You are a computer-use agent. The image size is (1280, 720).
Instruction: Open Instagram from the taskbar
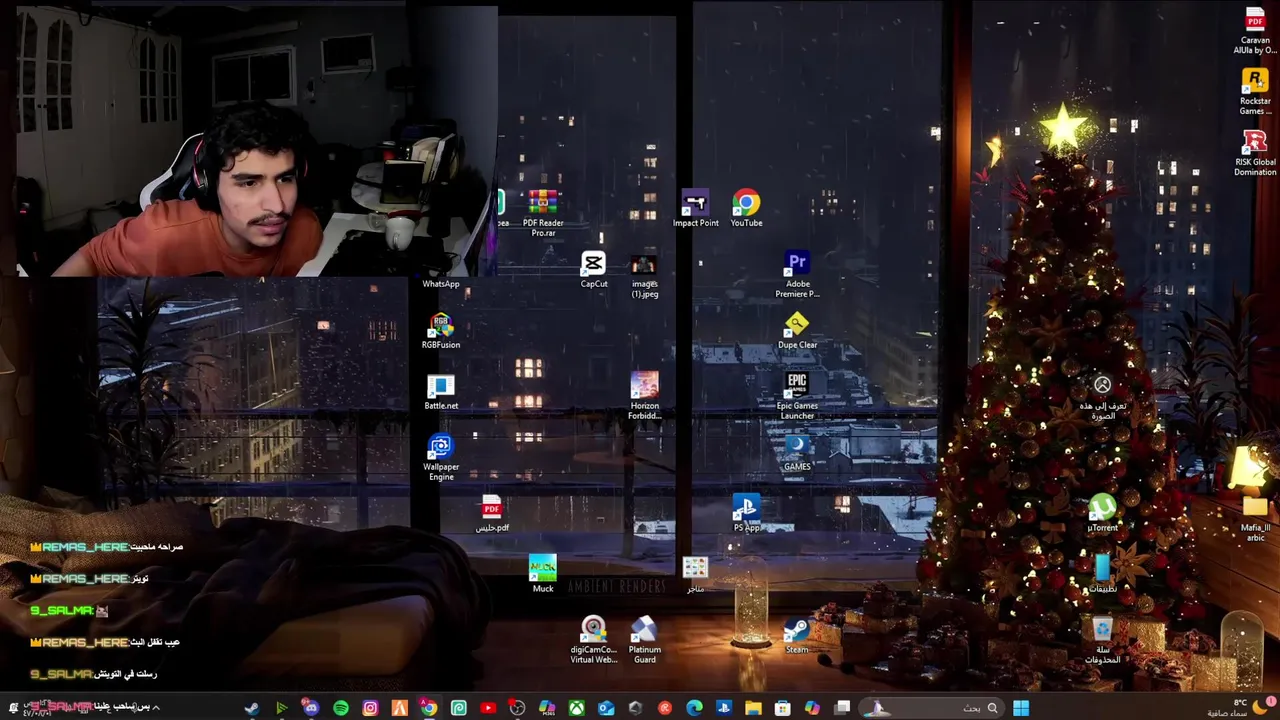370,708
